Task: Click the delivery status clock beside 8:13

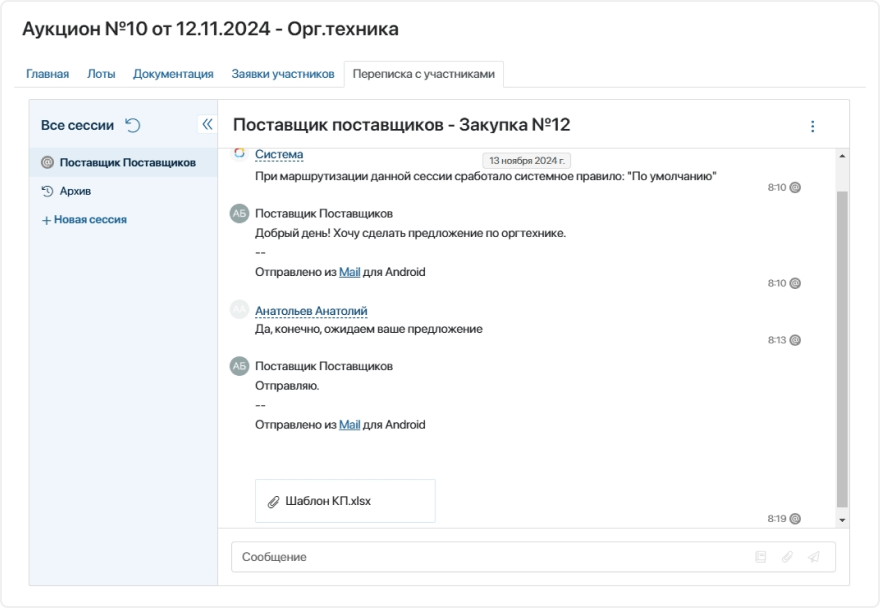Action: pyautogui.click(x=793, y=338)
